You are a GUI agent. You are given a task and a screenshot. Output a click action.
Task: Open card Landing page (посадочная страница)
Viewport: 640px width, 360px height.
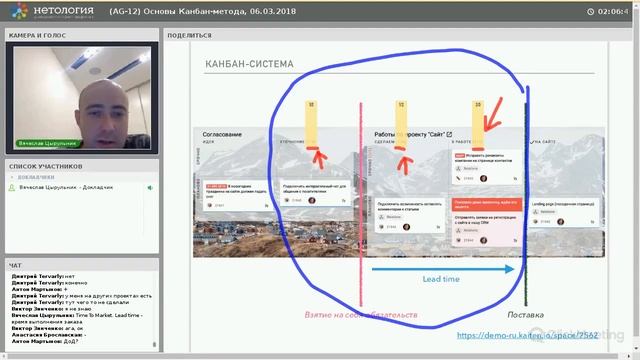(x=564, y=213)
